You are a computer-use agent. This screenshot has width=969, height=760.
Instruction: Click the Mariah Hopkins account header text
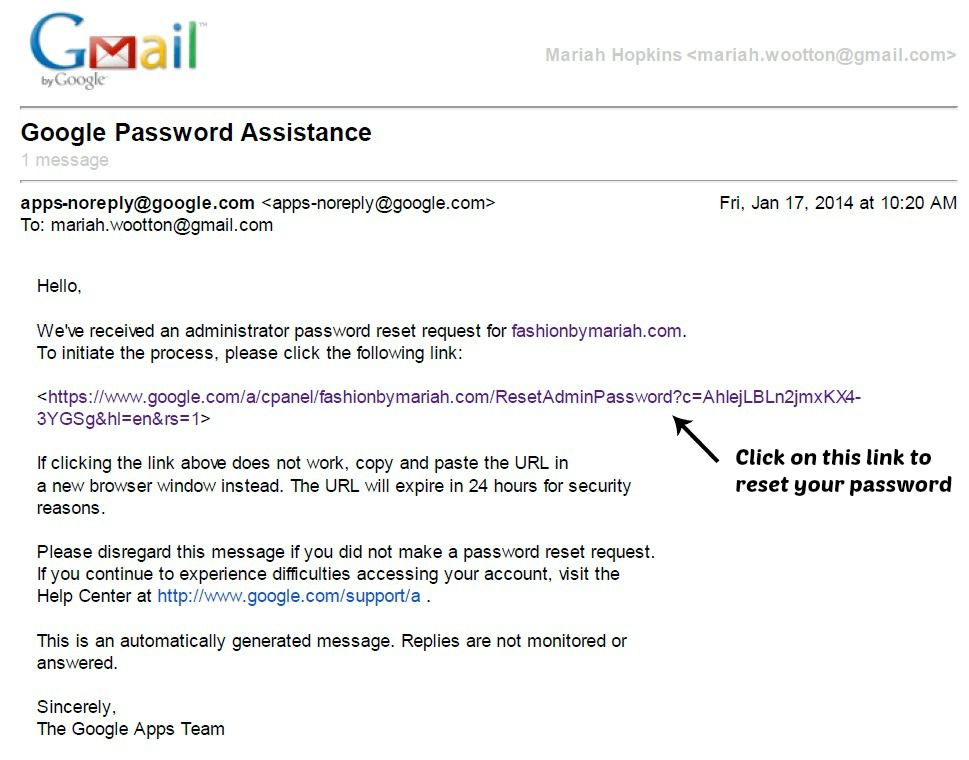pos(750,55)
